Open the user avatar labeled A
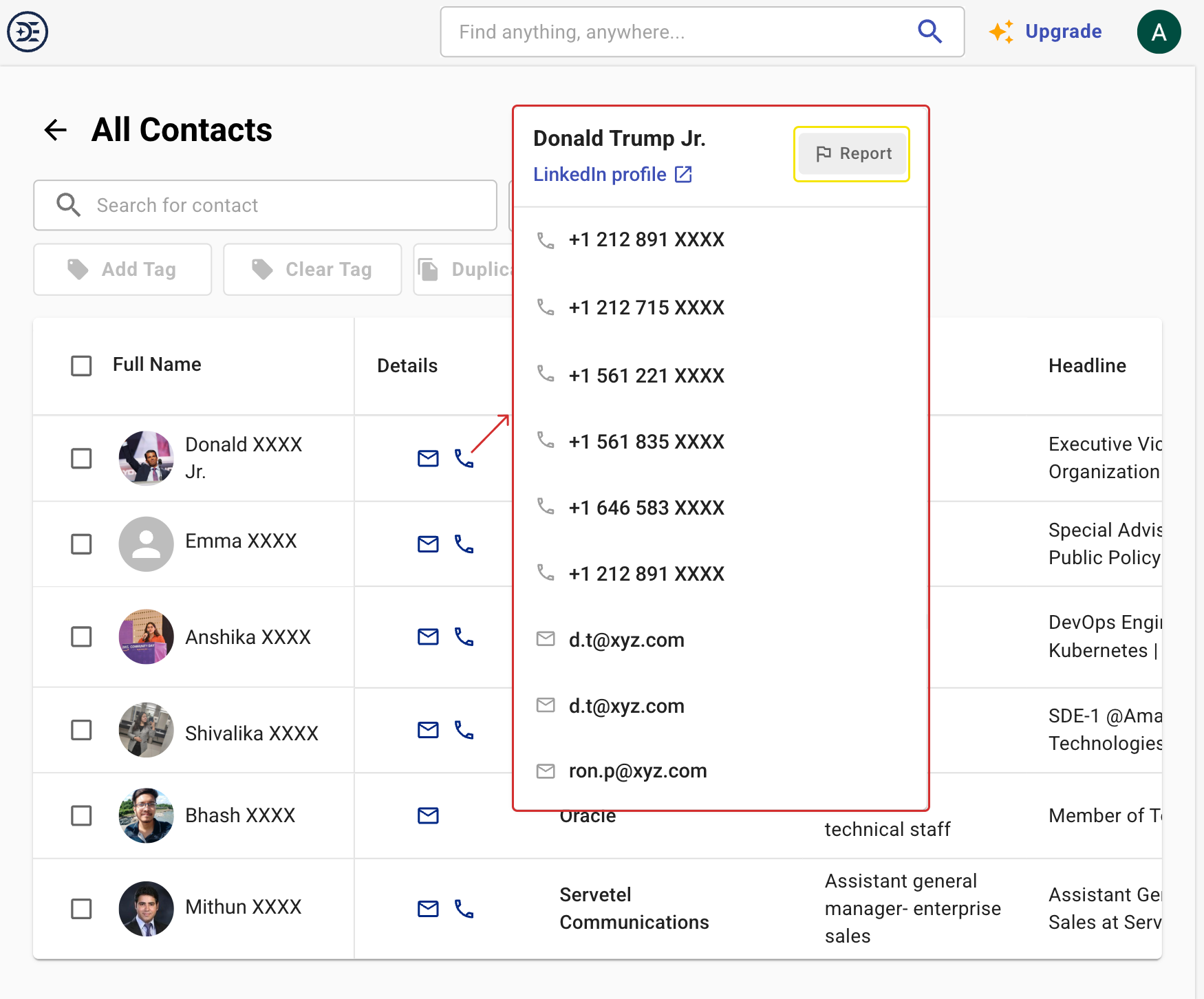Viewport: 1204px width, 999px height. click(1159, 32)
